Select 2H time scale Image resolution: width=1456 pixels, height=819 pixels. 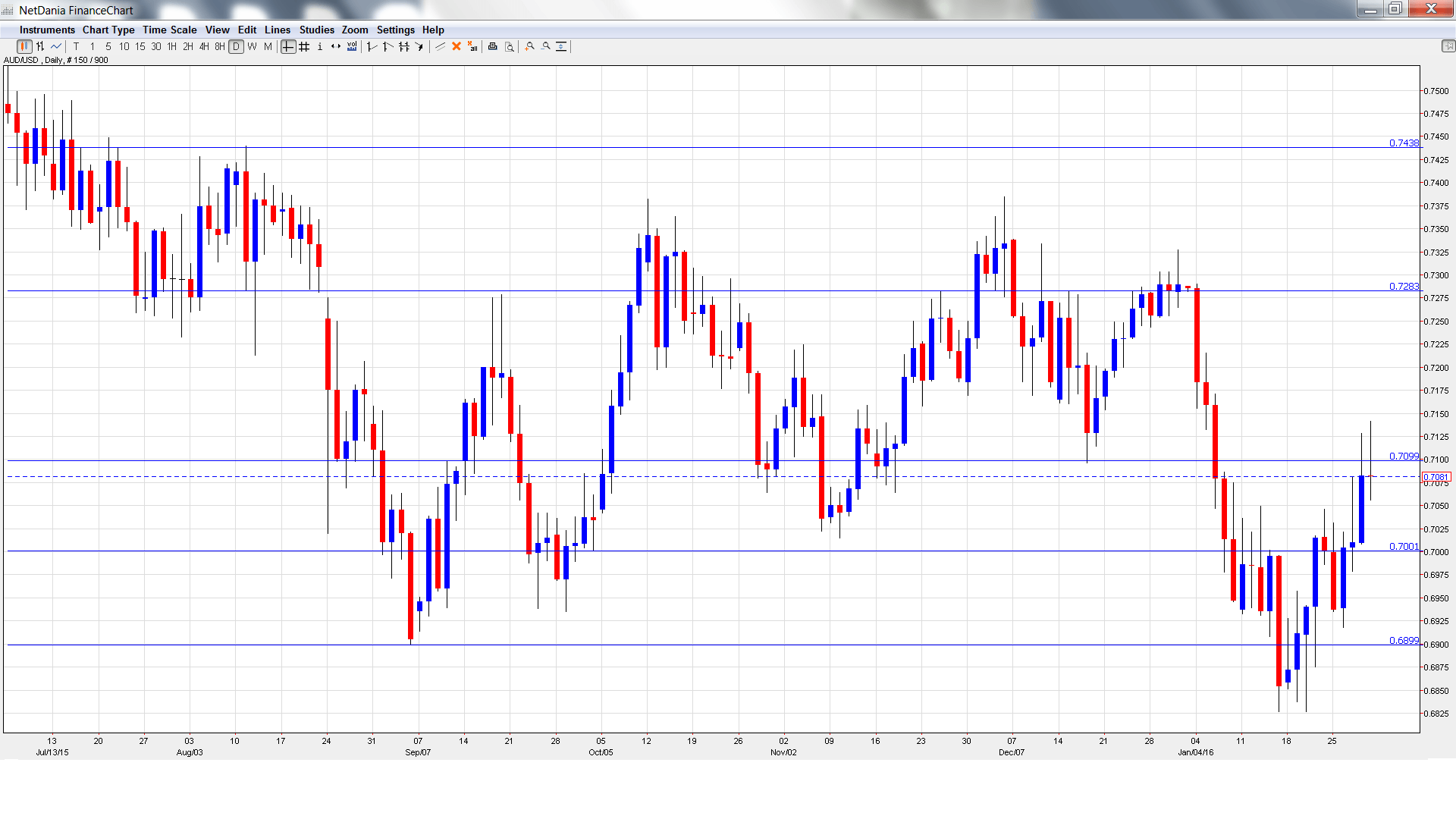tap(188, 47)
